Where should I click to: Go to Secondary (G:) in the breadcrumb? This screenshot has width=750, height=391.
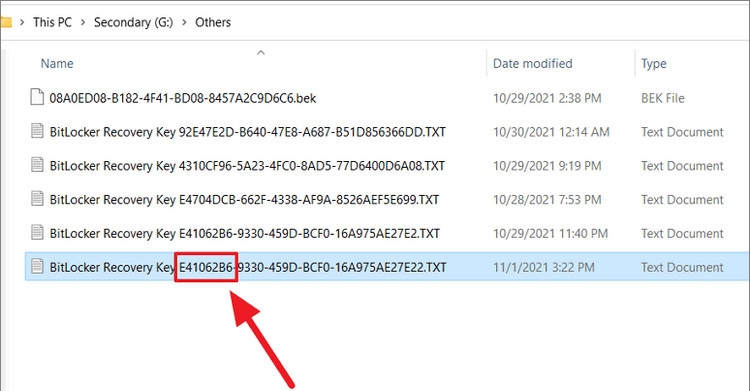133,22
